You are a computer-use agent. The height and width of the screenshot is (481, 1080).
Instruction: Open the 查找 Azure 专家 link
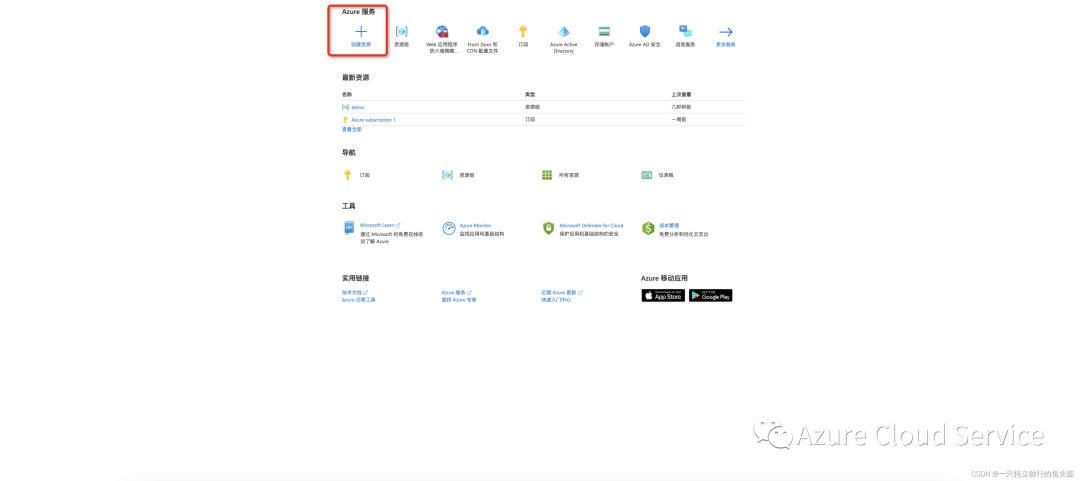459,300
